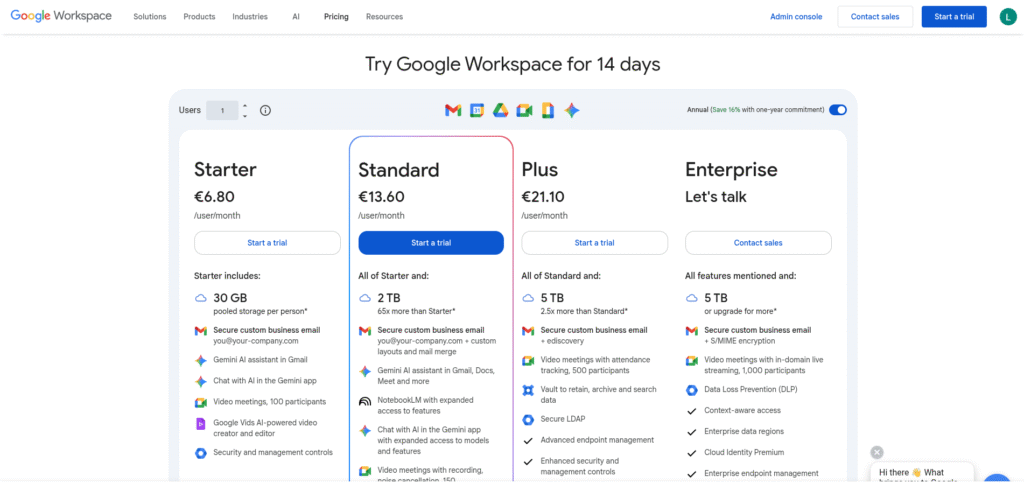
Task: Click the NotebookLM icon in the Standard column
Action: pos(364,401)
